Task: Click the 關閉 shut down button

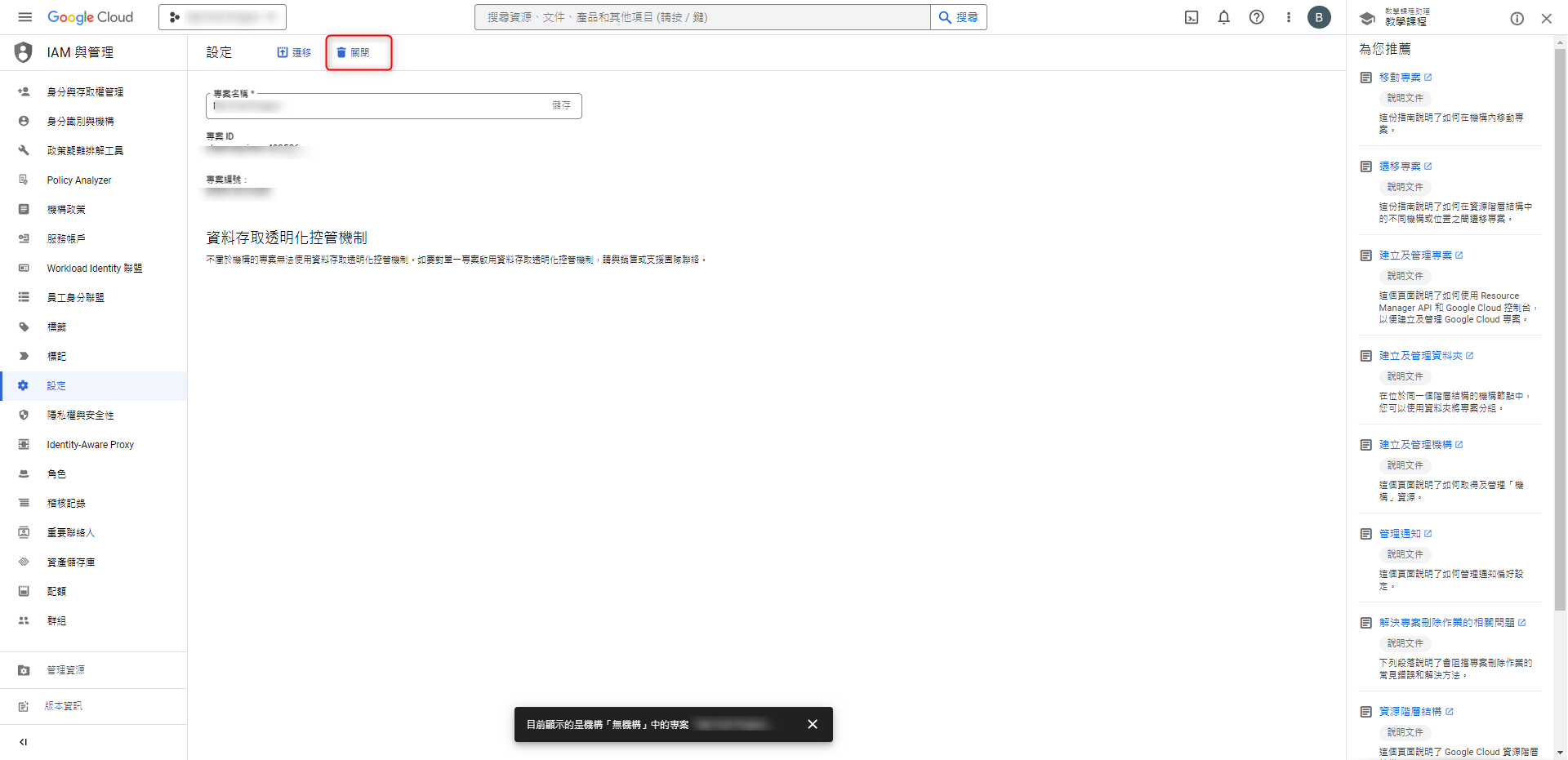Action: [353, 52]
